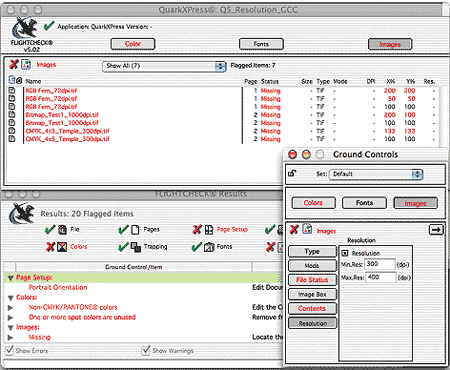The image size is (450, 370).
Task: Click the Pages category icon in Results
Action: 135,230
